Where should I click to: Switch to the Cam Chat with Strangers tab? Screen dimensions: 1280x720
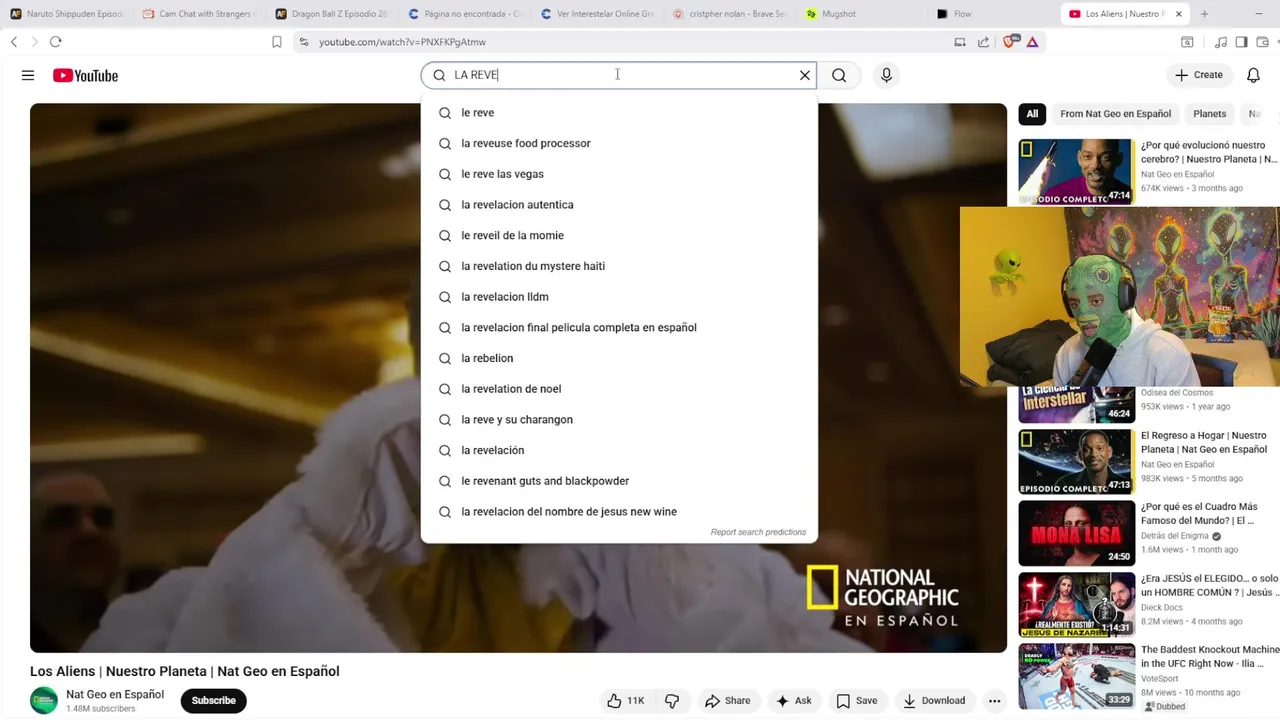click(199, 14)
